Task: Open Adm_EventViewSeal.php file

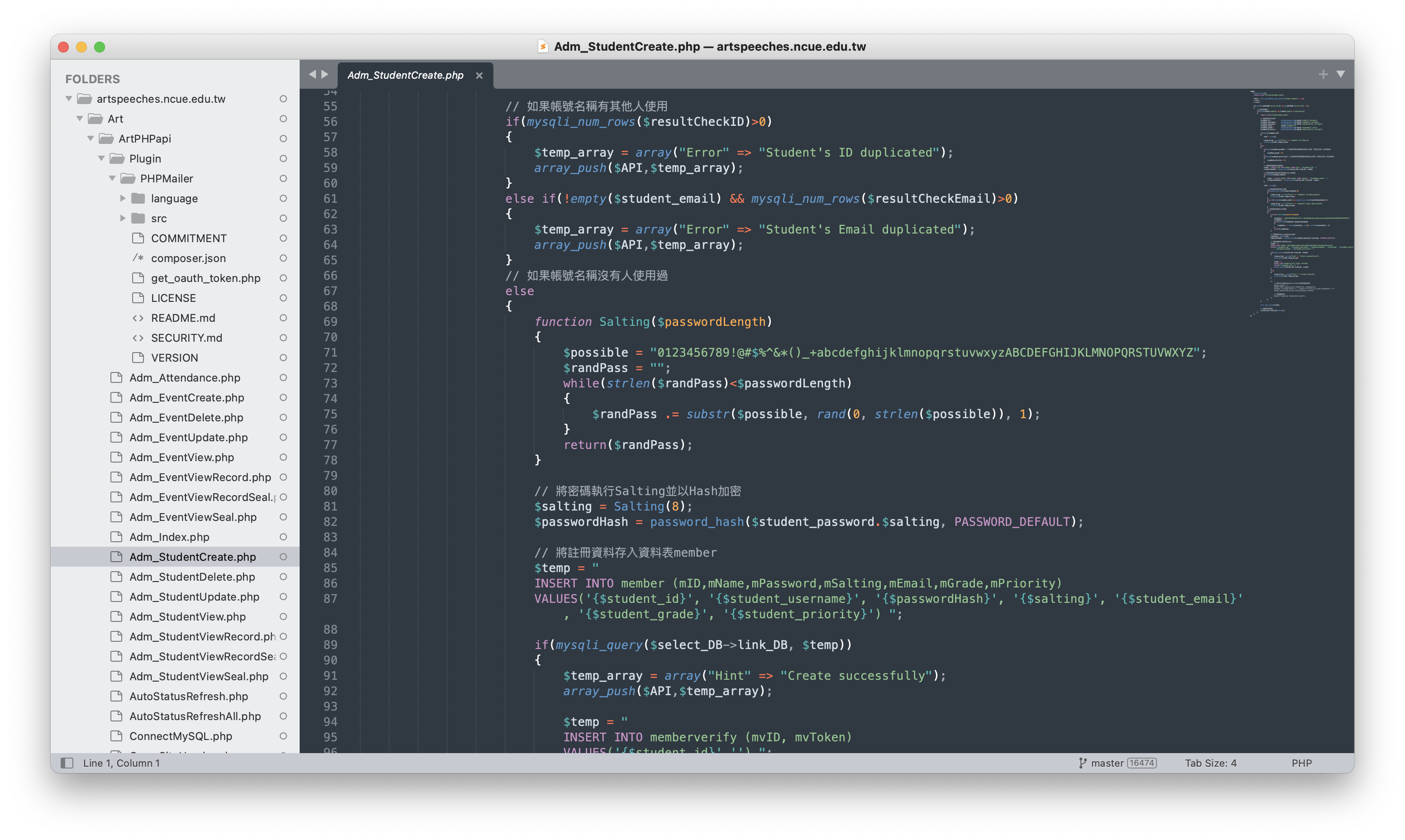Action: (193, 517)
